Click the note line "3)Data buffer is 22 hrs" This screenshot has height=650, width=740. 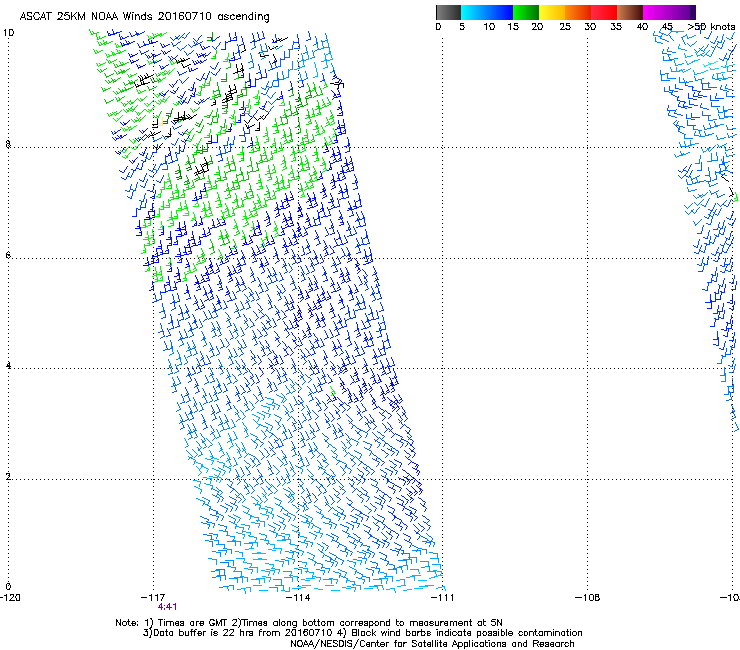click(x=362, y=633)
